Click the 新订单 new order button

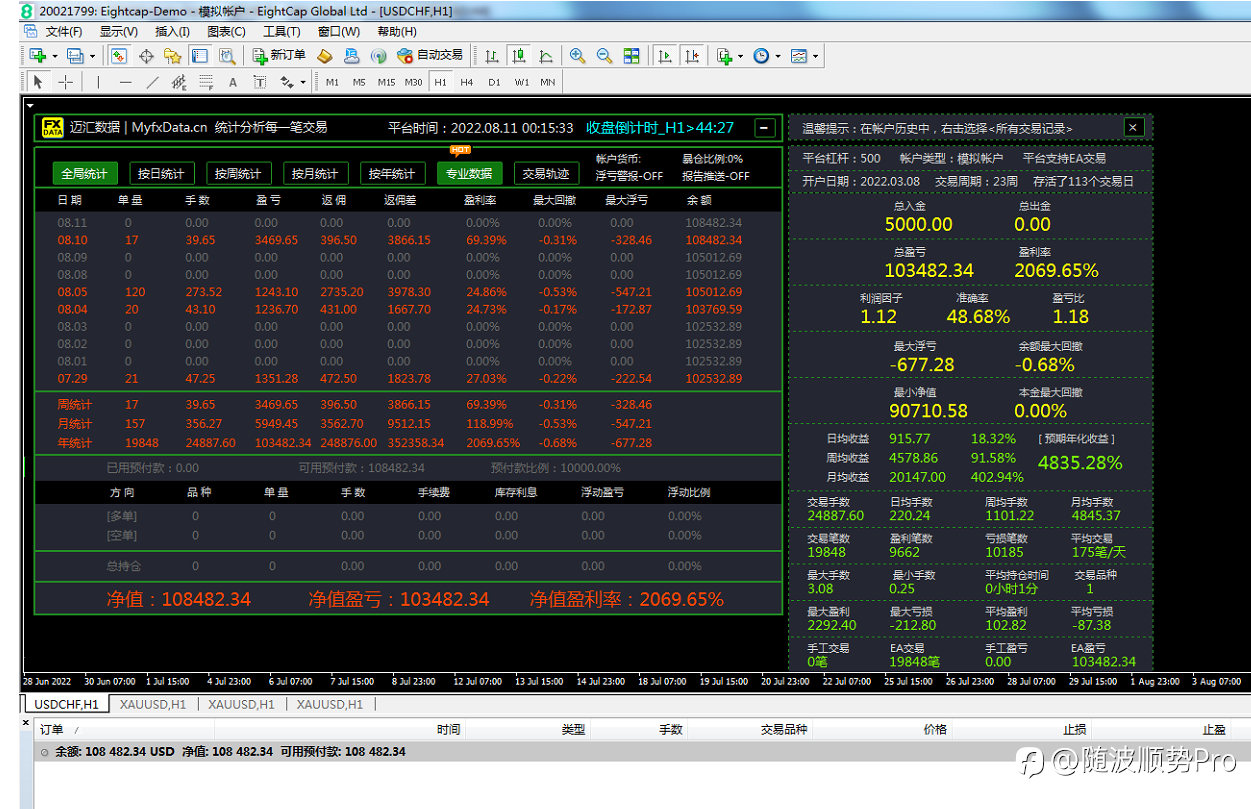[x=280, y=56]
